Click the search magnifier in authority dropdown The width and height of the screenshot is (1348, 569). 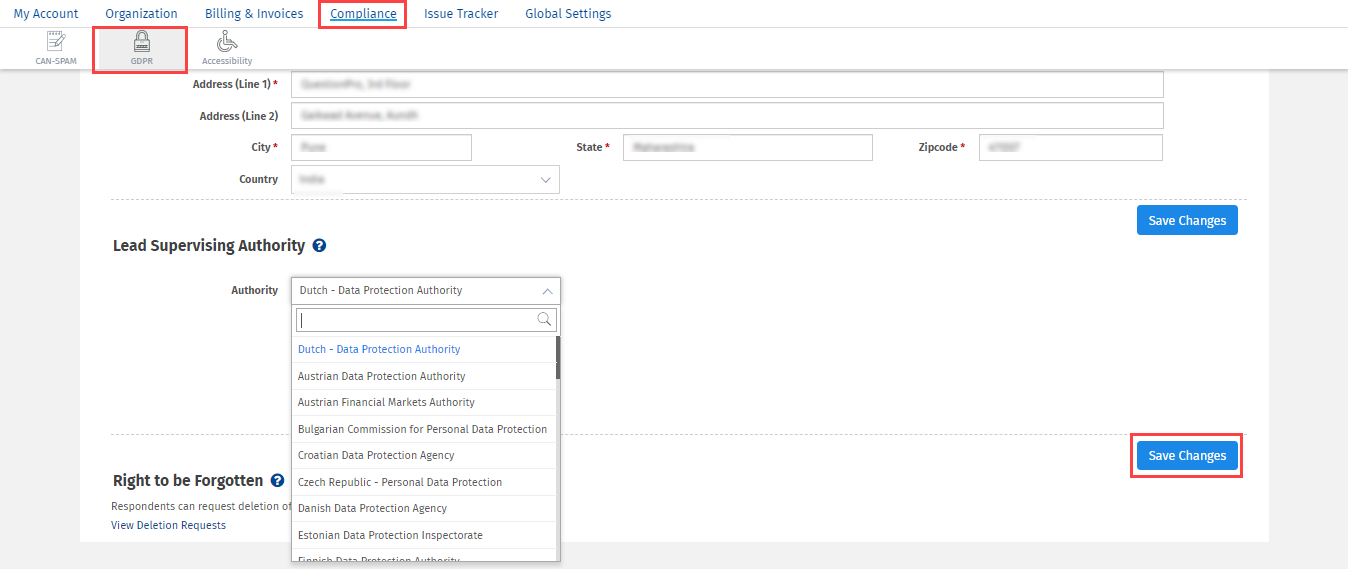coord(545,320)
